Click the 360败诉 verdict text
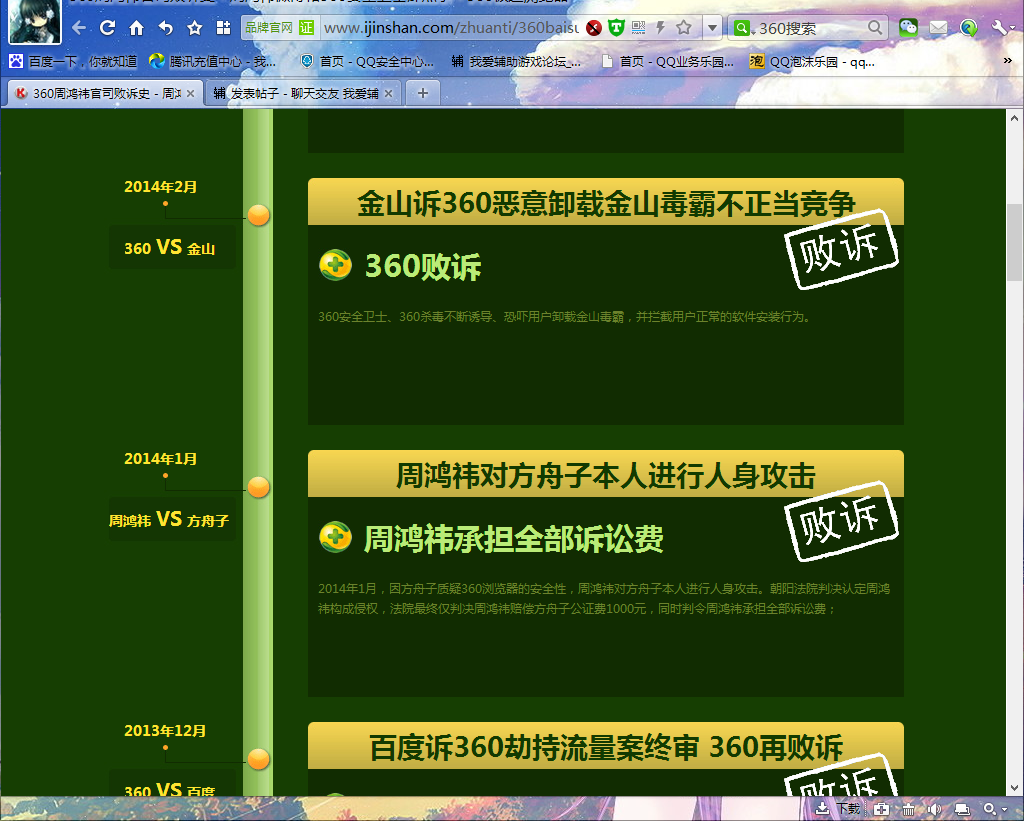The height and width of the screenshot is (821, 1024). 423,266
